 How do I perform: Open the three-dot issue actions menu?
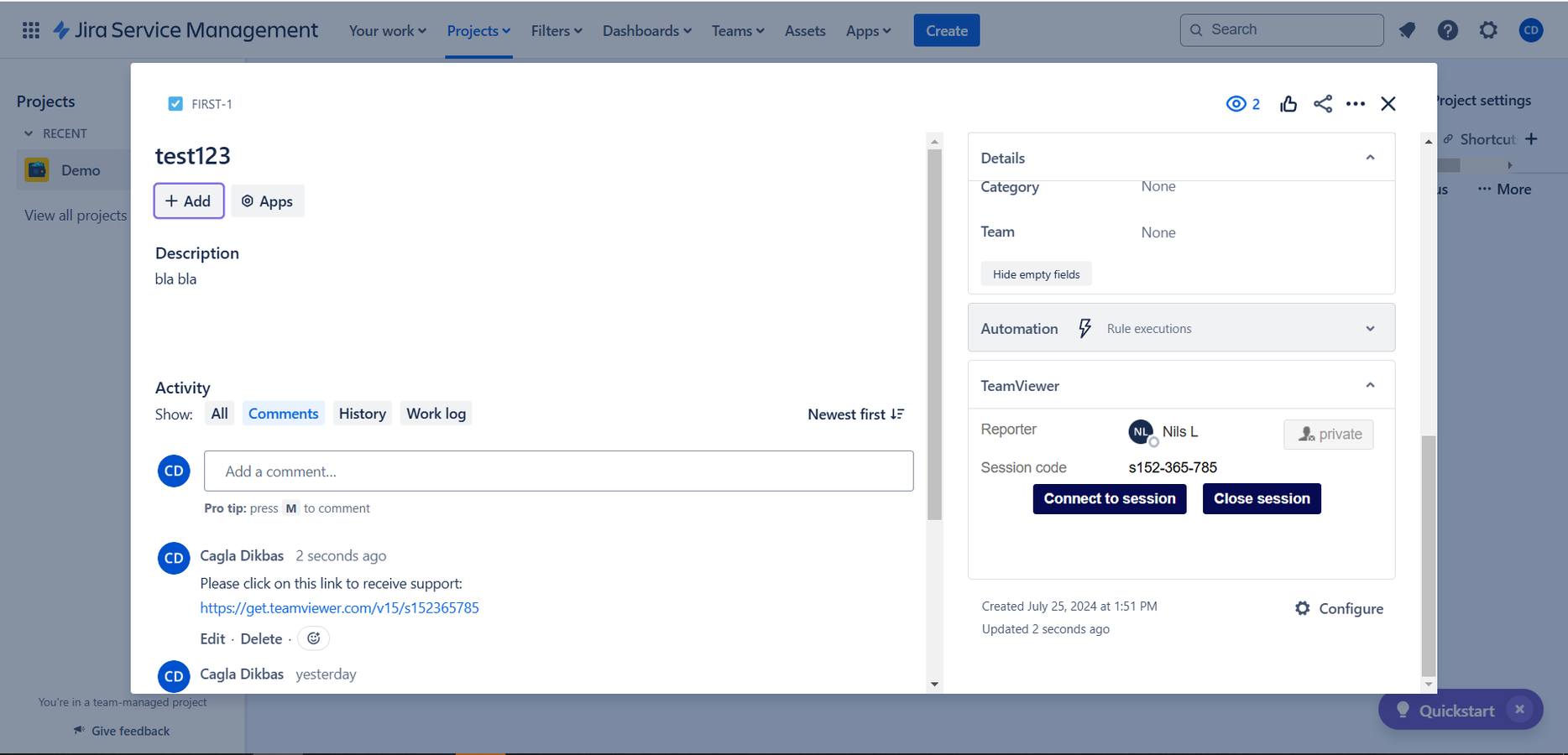click(x=1356, y=104)
